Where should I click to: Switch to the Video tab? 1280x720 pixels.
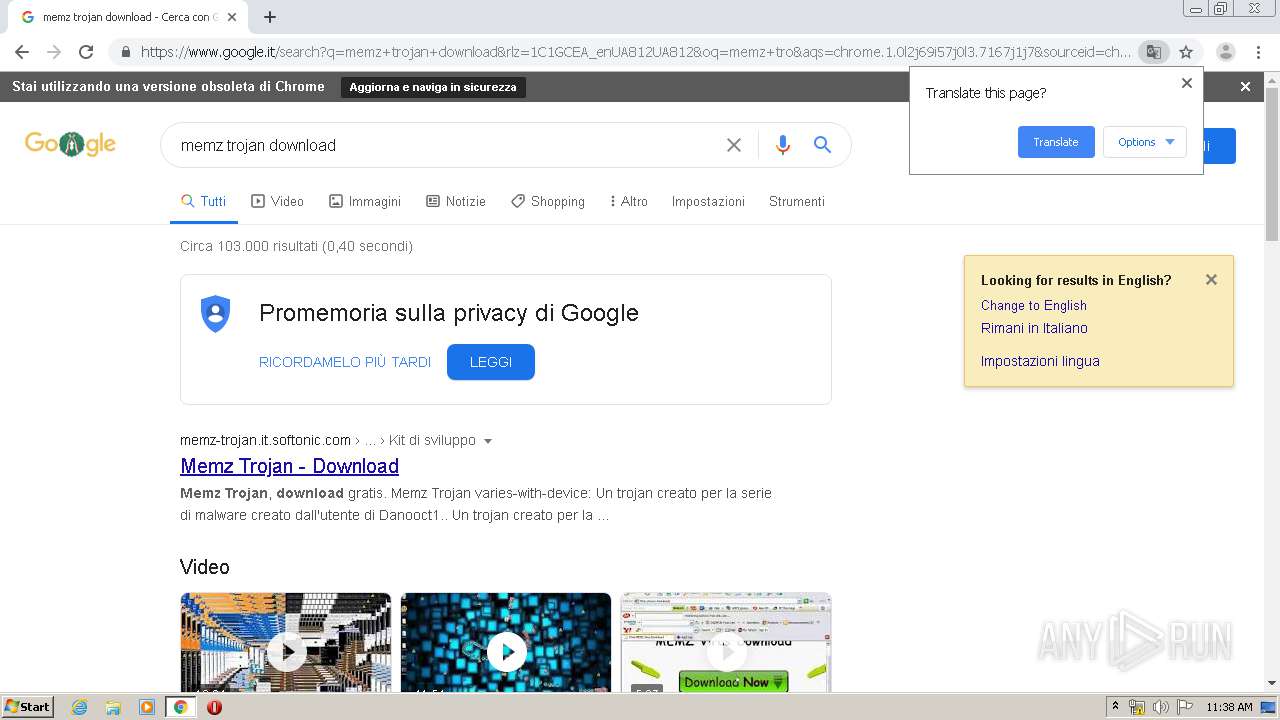click(x=277, y=201)
